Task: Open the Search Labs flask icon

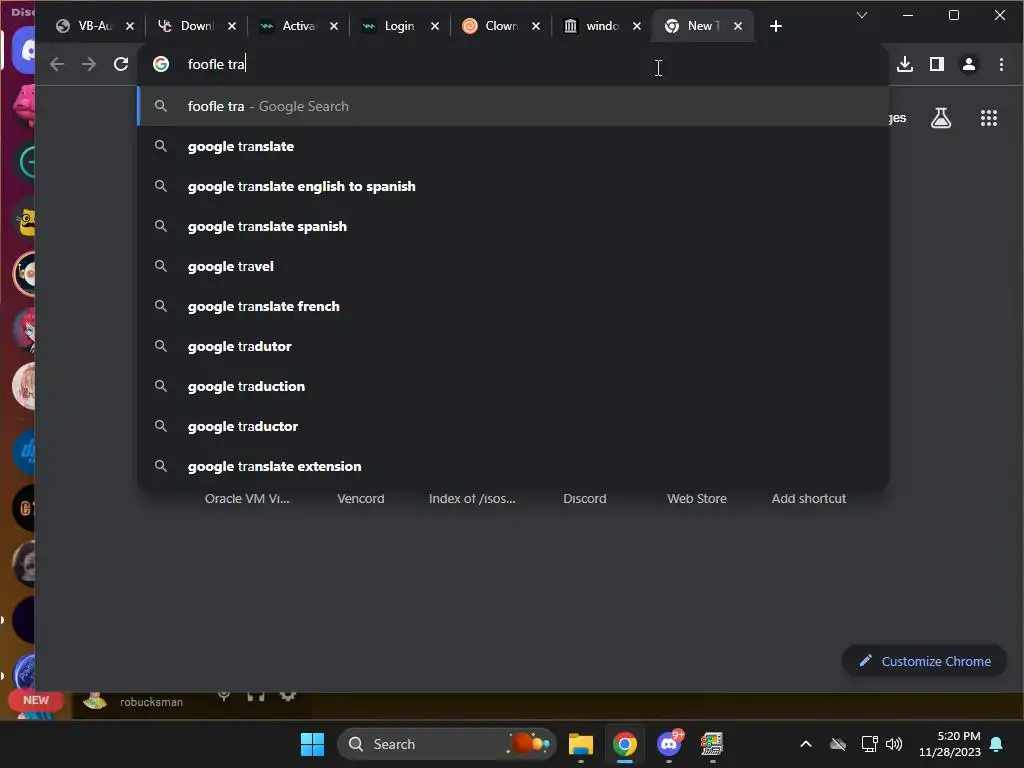Action: [x=940, y=118]
